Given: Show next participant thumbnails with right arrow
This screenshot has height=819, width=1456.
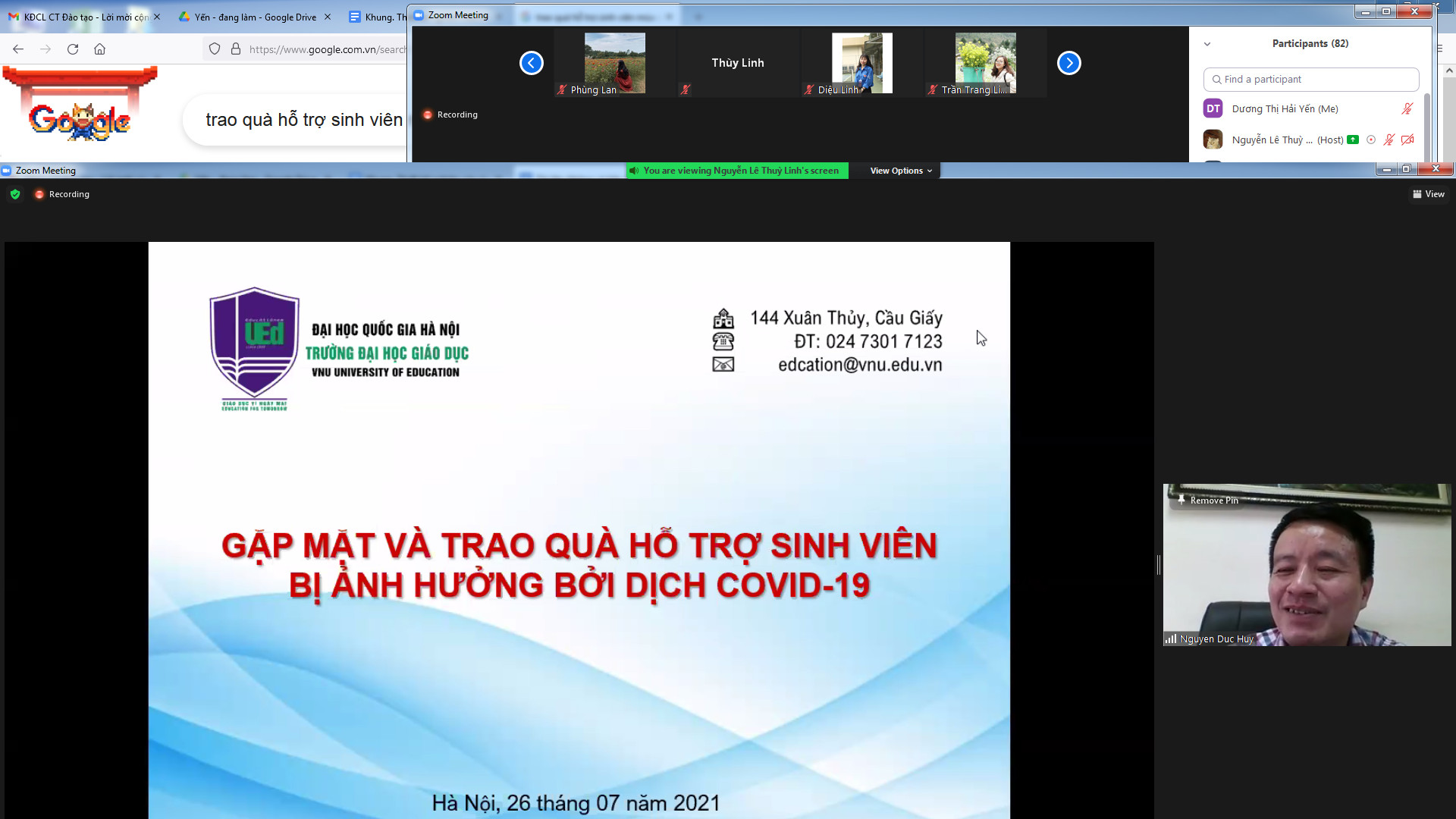Looking at the screenshot, I should click(1068, 63).
